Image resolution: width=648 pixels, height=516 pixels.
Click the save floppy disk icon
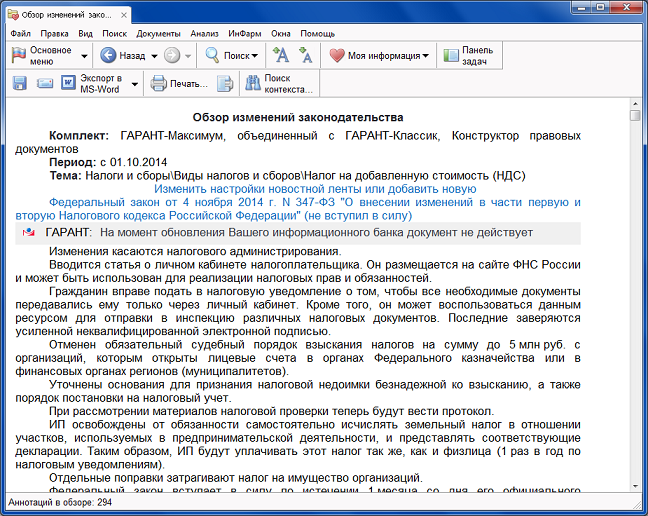pos(20,84)
